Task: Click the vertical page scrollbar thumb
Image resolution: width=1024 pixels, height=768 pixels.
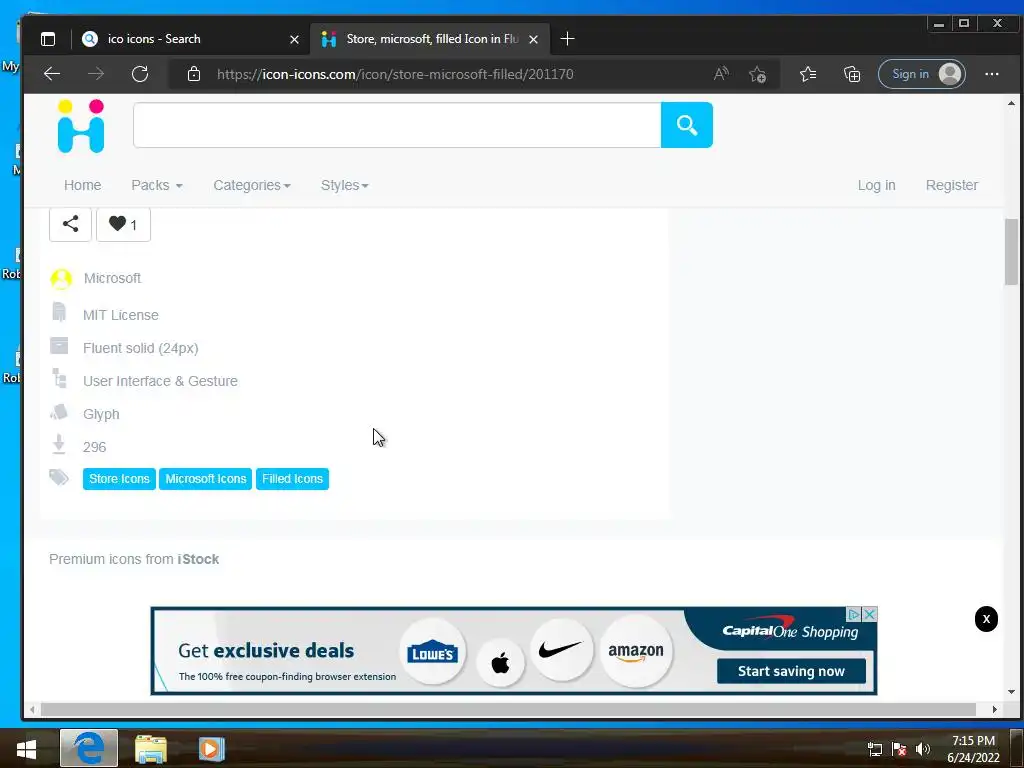Action: pos(1011,251)
